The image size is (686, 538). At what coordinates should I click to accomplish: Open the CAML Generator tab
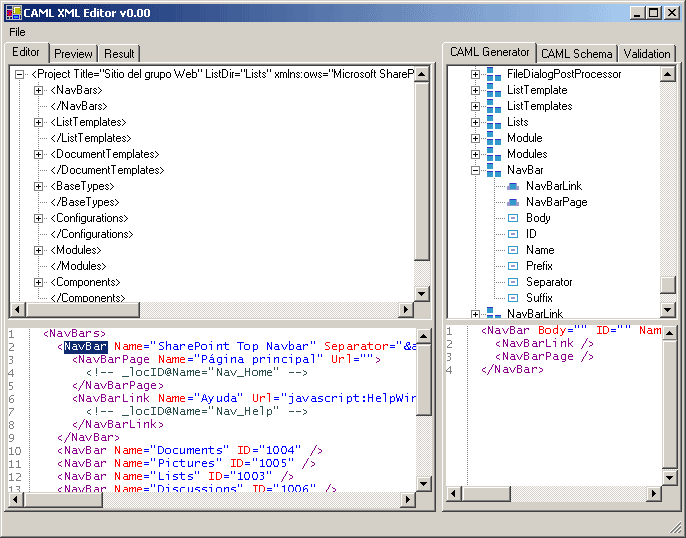490,52
